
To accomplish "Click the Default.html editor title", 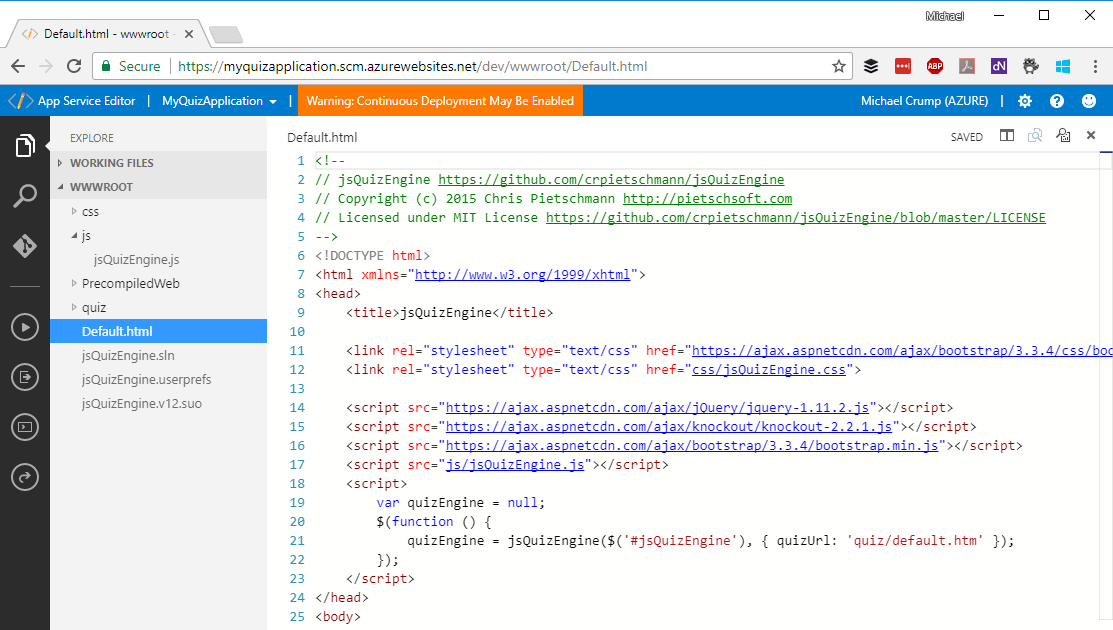I will 322,138.
